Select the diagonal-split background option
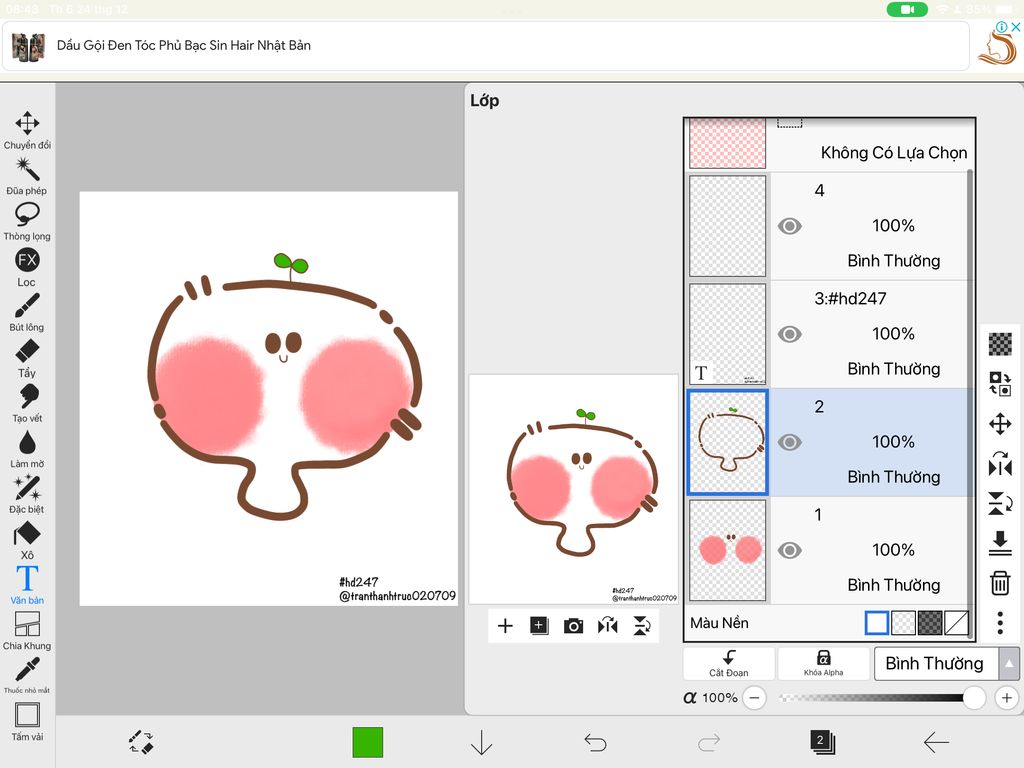The image size is (1024, 768). coord(956,623)
